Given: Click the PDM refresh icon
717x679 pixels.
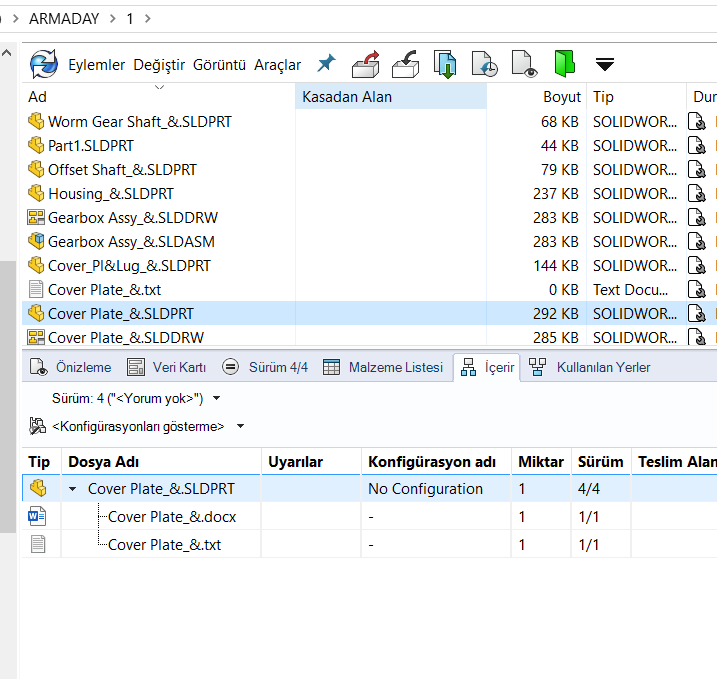Looking at the screenshot, I should pyautogui.click(x=43, y=64).
